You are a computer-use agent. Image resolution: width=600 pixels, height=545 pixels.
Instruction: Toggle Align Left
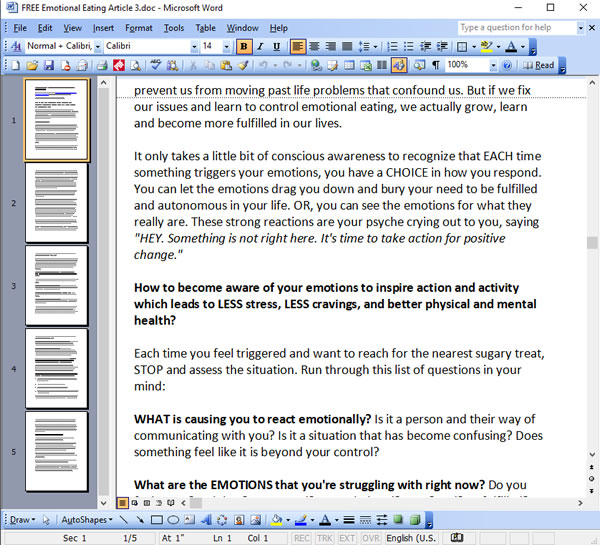coord(297,46)
